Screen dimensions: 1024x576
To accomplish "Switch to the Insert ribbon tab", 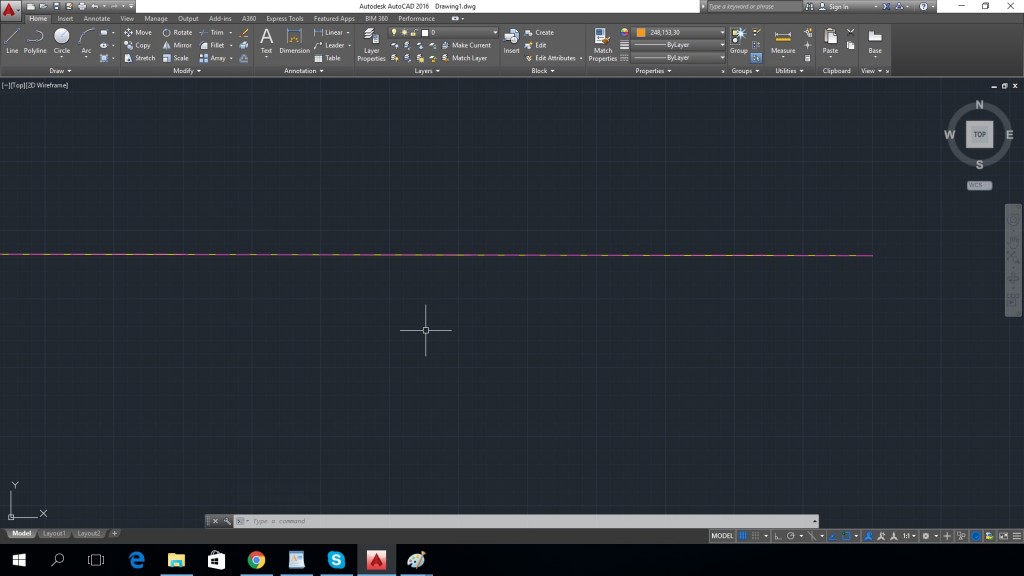I will [x=65, y=19].
